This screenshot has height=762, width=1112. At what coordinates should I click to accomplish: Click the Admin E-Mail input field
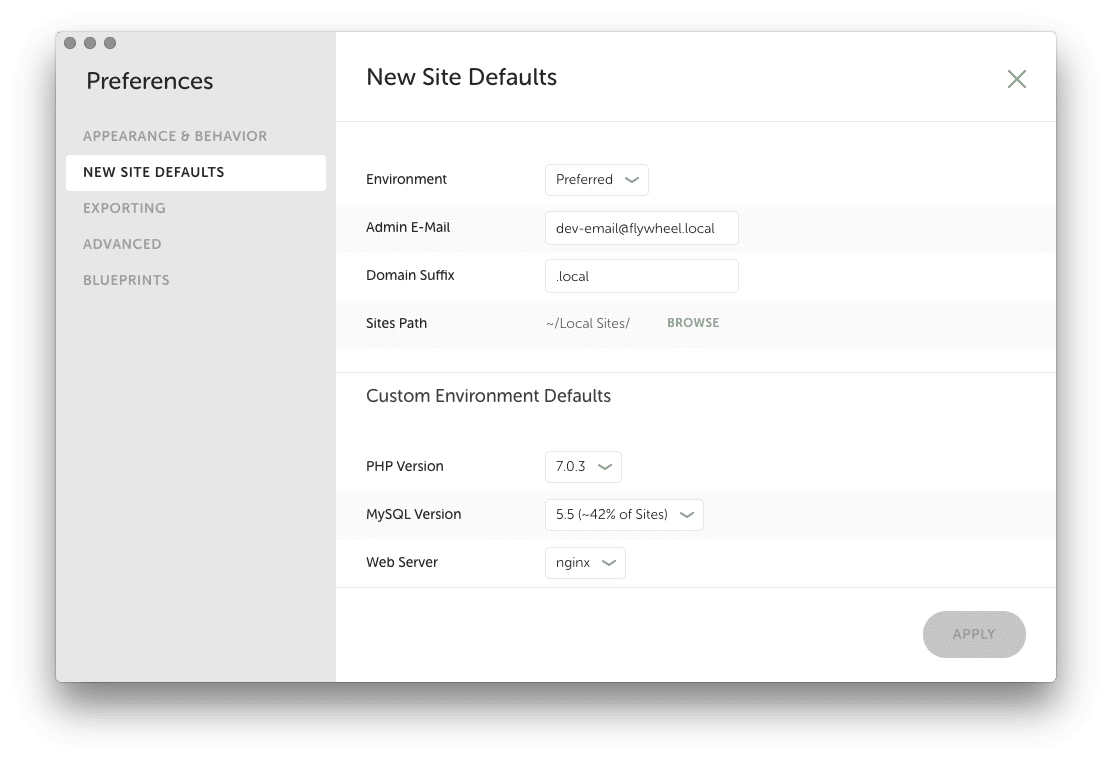point(641,228)
